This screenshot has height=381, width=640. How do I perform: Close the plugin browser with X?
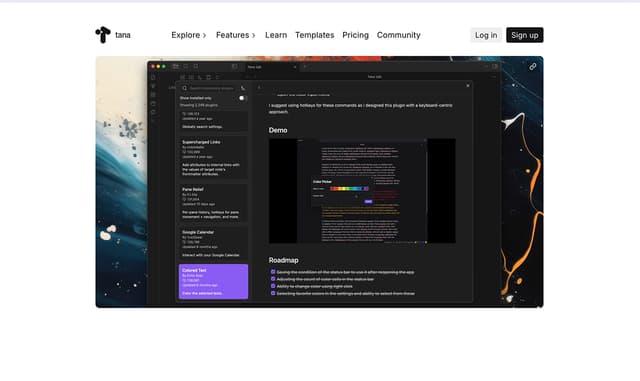click(468, 86)
